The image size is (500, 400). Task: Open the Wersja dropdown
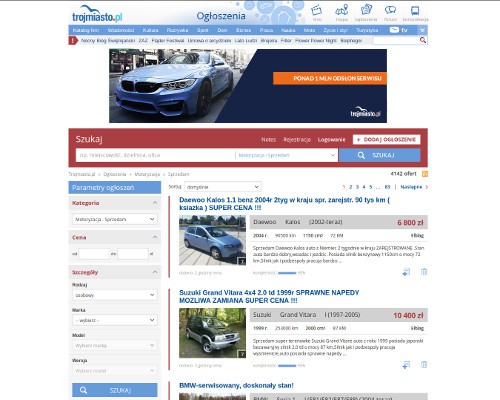point(115,371)
